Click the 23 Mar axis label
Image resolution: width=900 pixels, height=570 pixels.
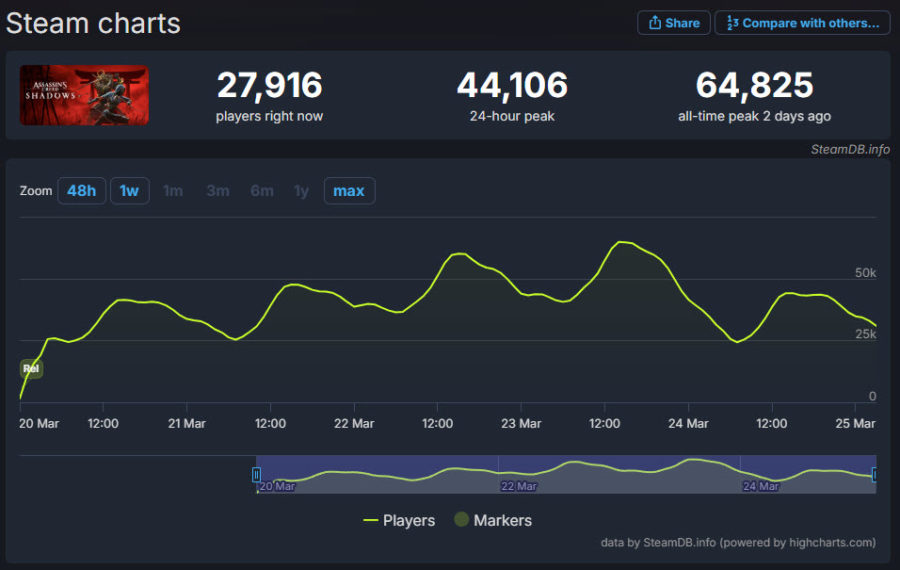(x=521, y=424)
